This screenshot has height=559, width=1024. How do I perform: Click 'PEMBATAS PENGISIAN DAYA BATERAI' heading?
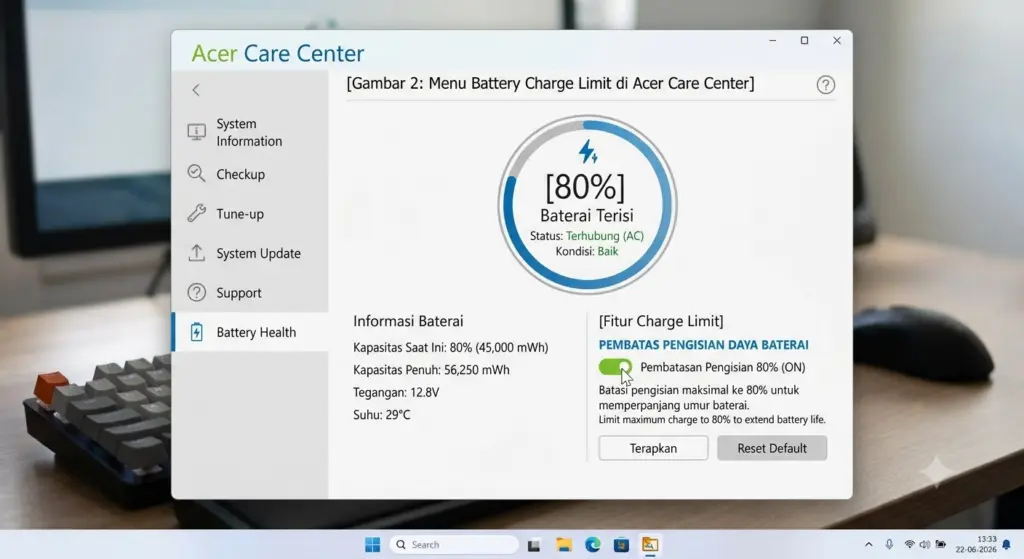703,345
